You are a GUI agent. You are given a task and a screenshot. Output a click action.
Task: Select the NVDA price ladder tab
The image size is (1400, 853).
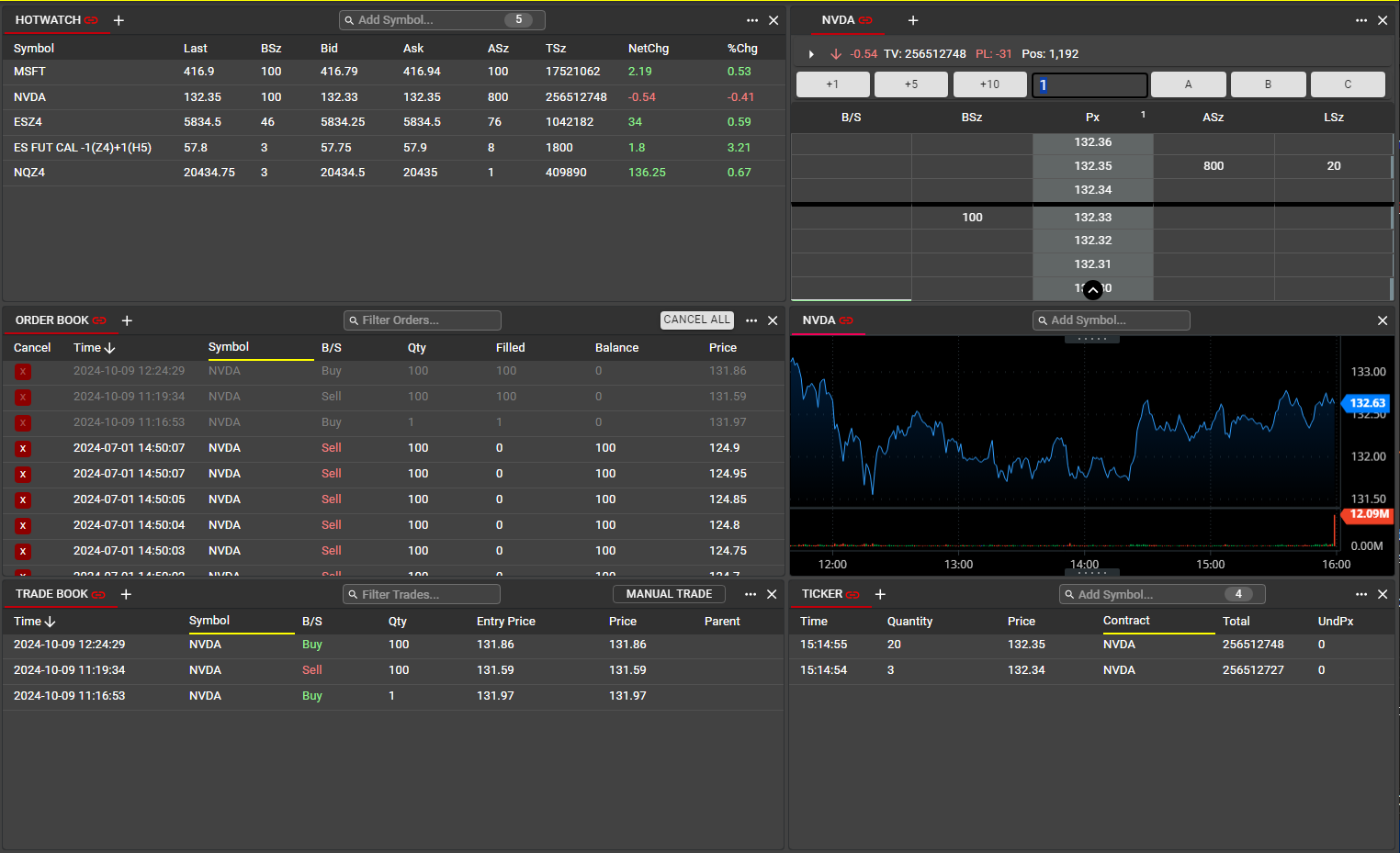(838, 20)
